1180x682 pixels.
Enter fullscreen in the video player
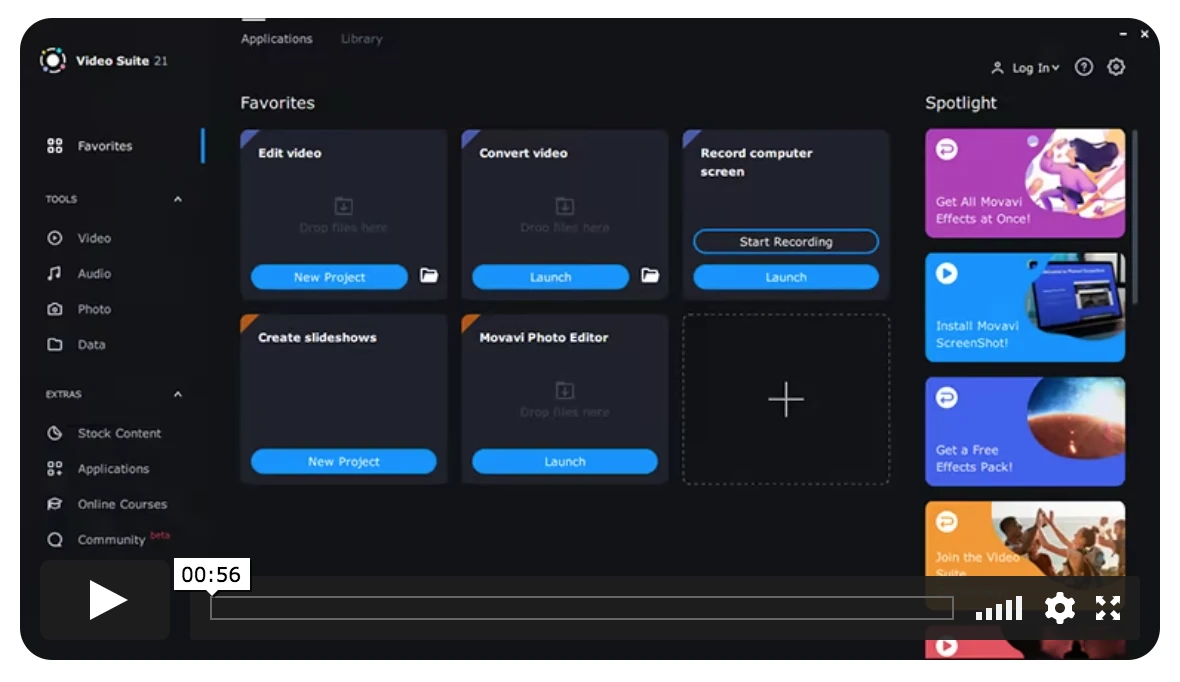click(1108, 608)
